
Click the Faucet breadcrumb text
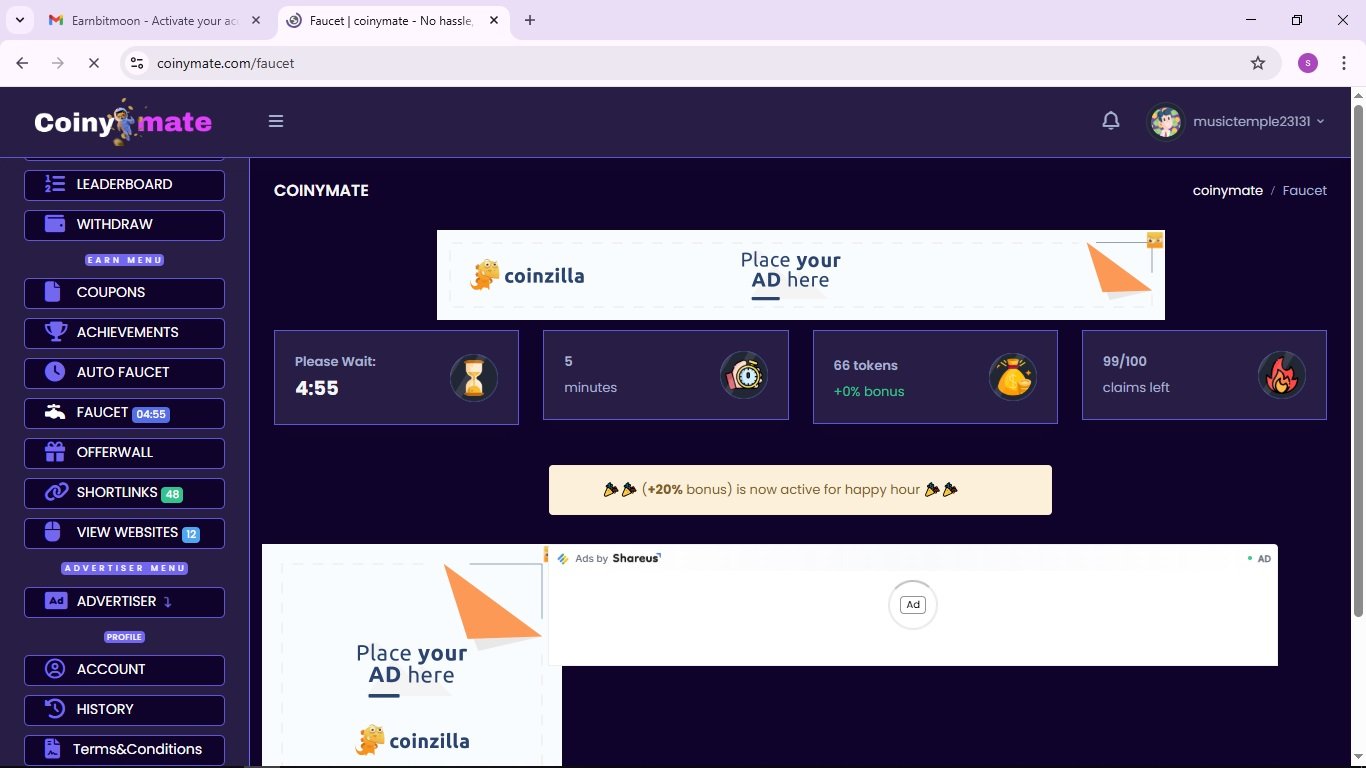pos(1304,190)
